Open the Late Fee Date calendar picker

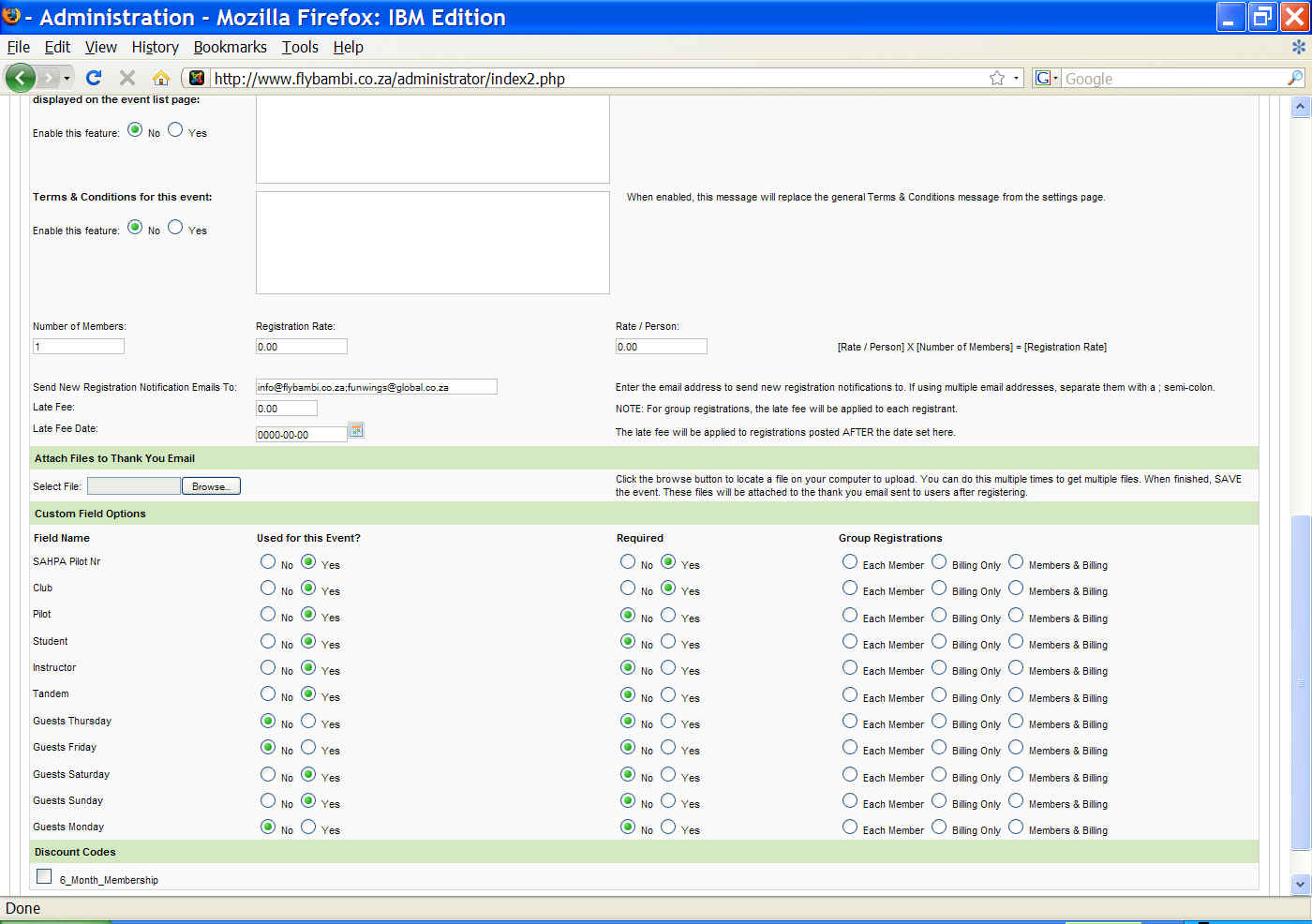(356, 430)
